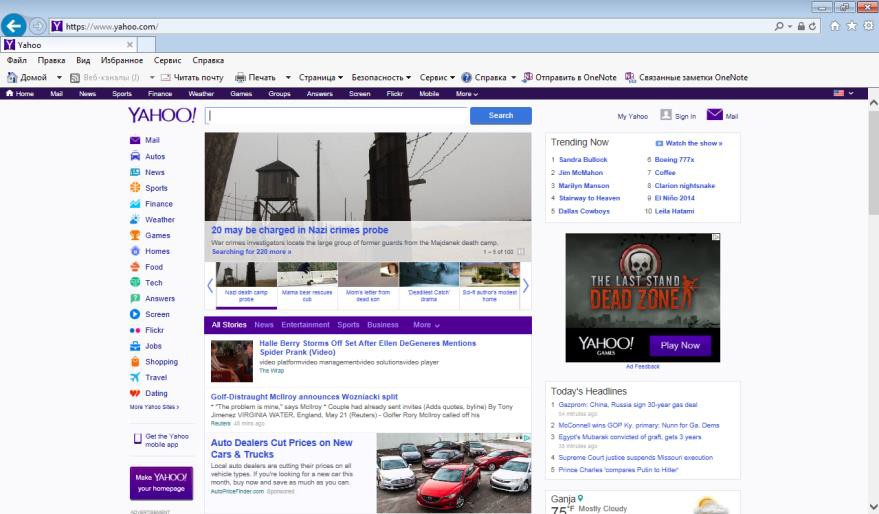Click the Travel airplane icon in sidebar
The width and height of the screenshot is (879, 514).
pyautogui.click(x=135, y=377)
